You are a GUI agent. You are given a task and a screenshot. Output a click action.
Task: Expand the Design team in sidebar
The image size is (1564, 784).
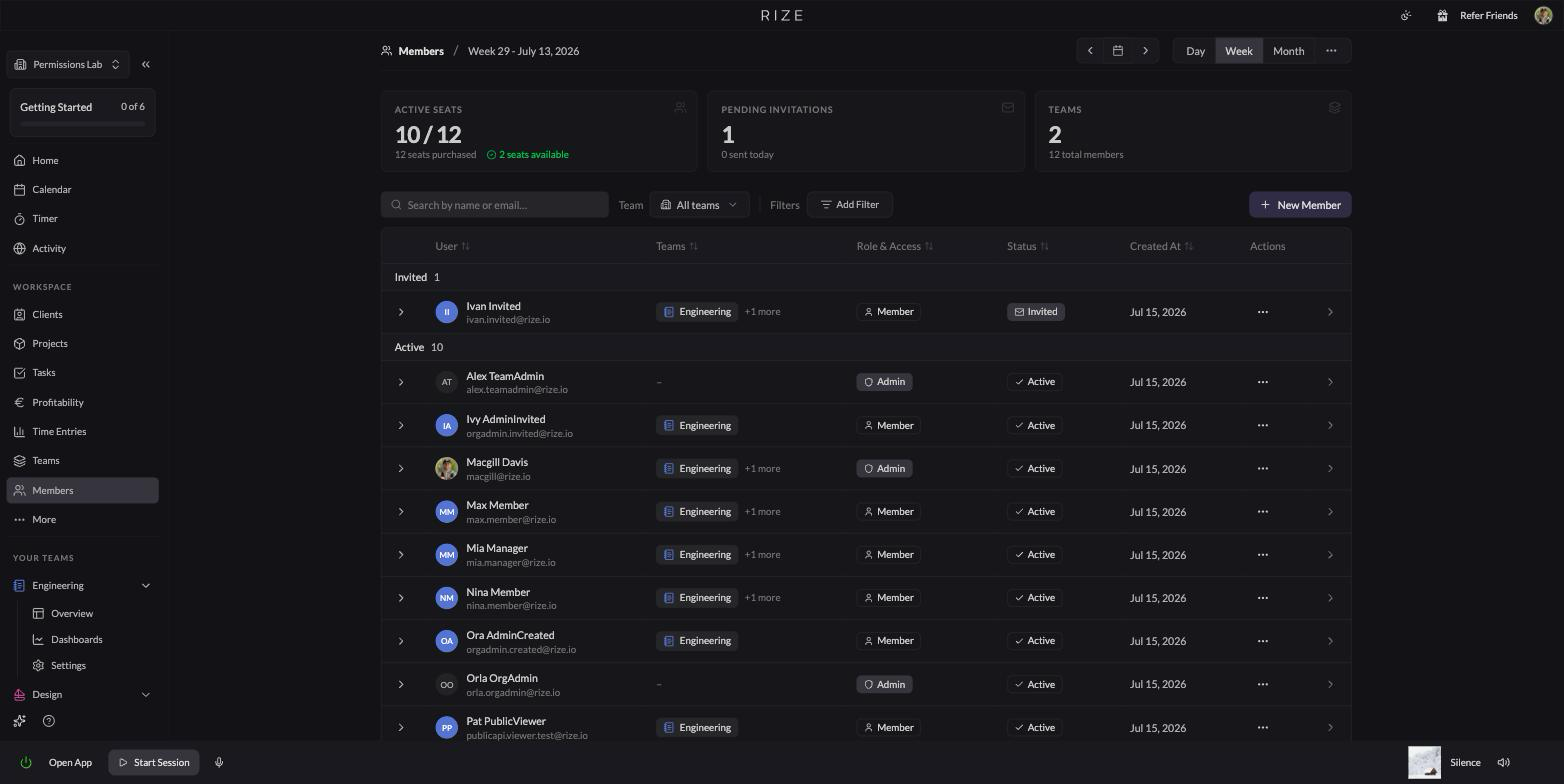(146, 694)
